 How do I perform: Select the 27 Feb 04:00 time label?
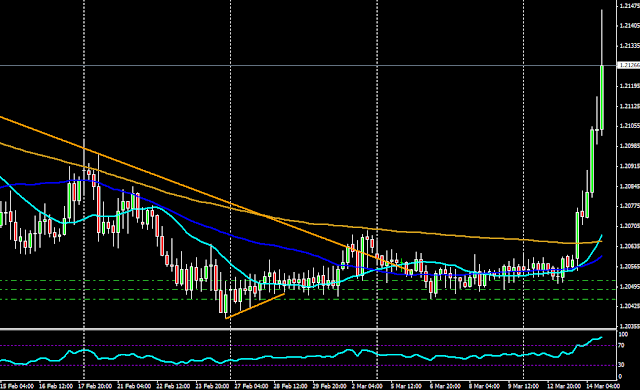click(x=252, y=386)
